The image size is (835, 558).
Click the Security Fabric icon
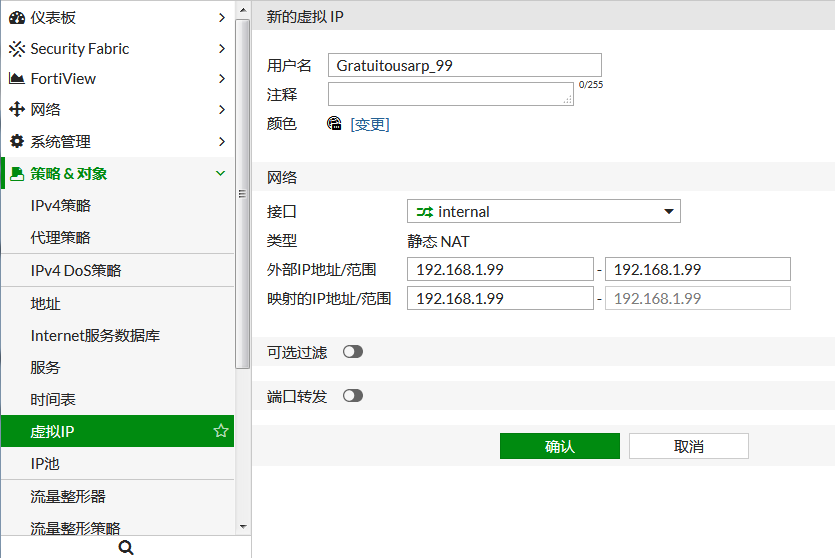[17, 49]
